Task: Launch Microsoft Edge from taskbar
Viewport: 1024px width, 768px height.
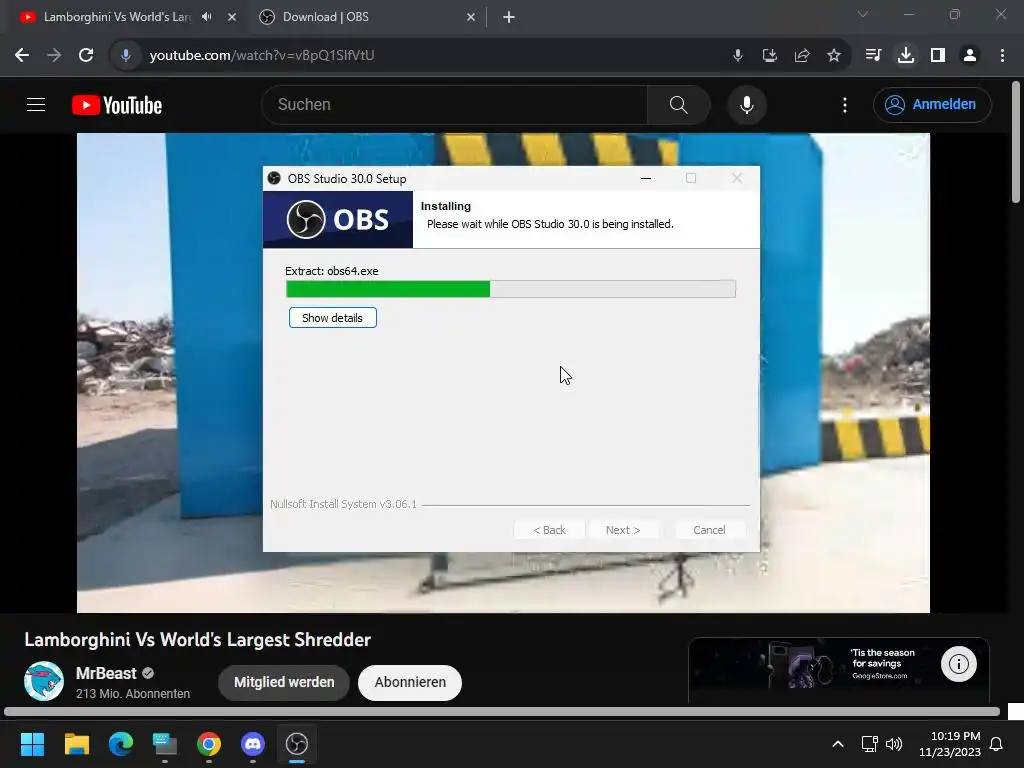Action: pos(121,744)
